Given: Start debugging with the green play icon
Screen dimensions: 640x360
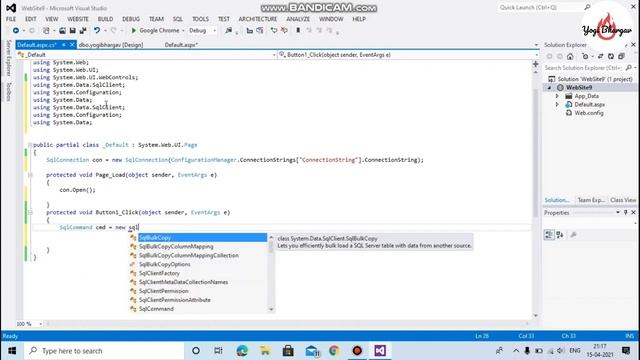Looking at the screenshot, I should 133,31.
